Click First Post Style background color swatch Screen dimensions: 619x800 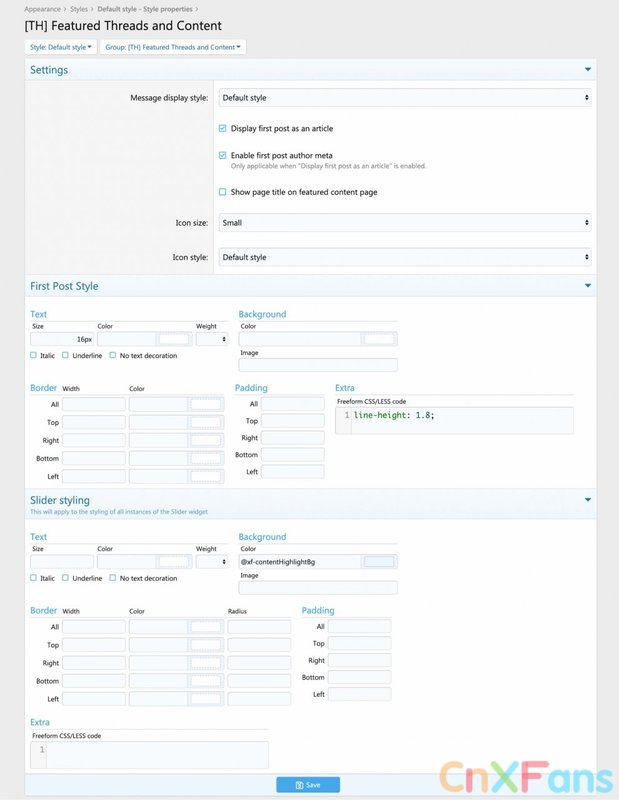379,339
